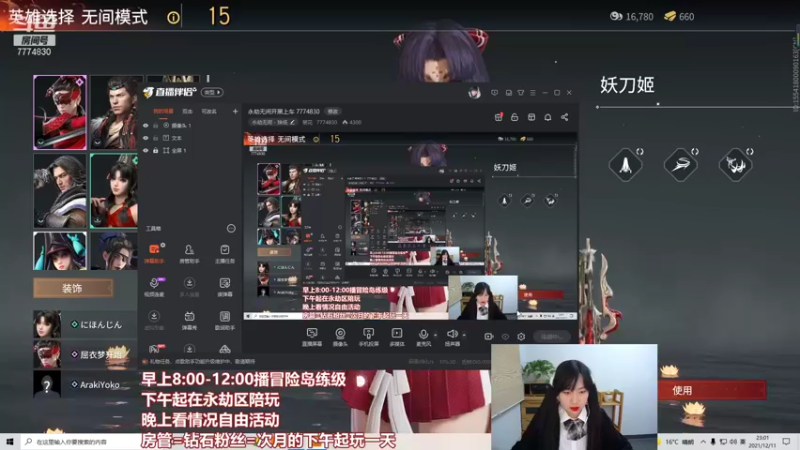This screenshot has width=800, height=450.
Task: Click the padlock icon in stream header
Action: coord(515,117)
